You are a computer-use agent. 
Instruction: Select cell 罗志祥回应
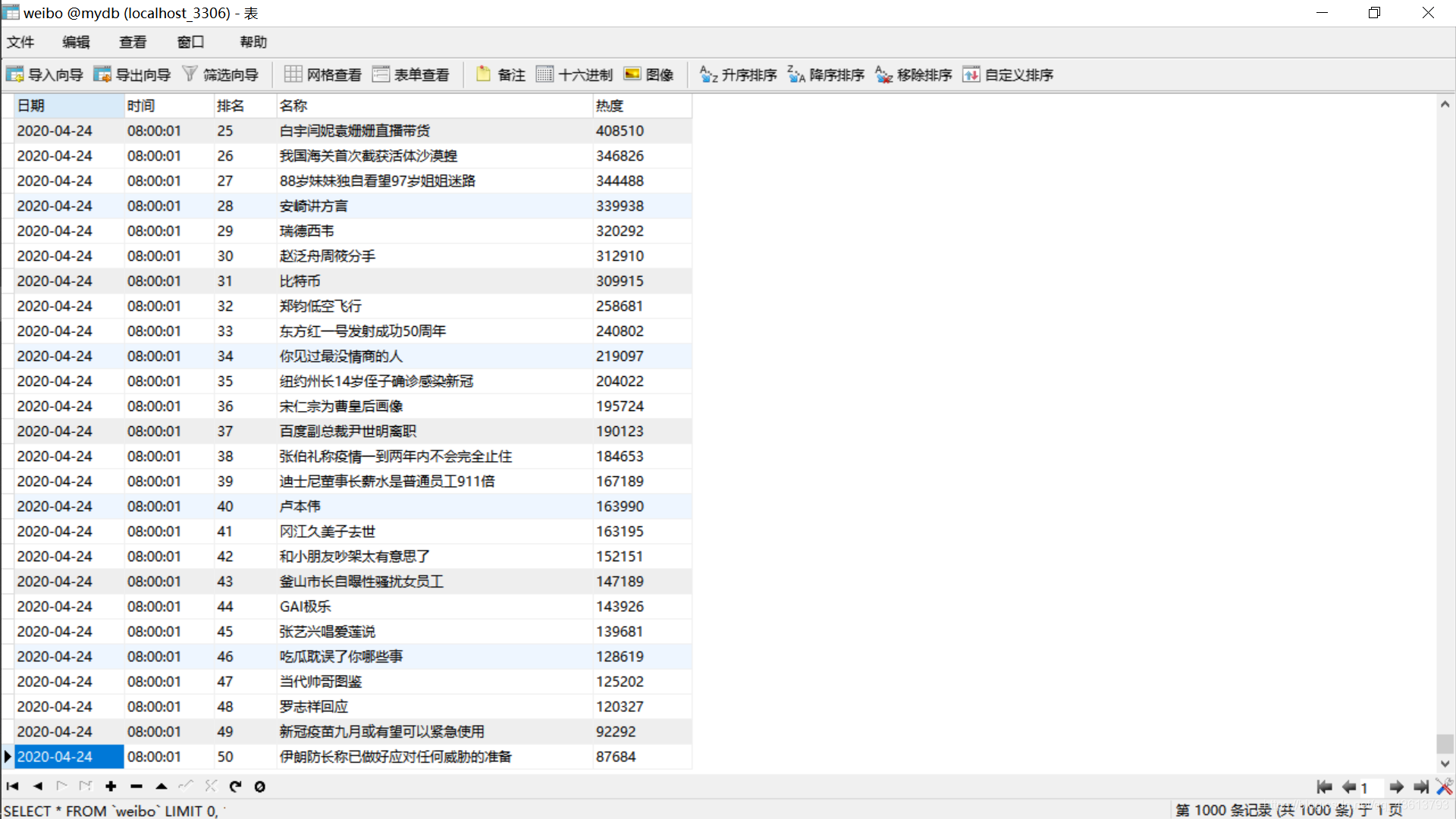(x=435, y=706)
